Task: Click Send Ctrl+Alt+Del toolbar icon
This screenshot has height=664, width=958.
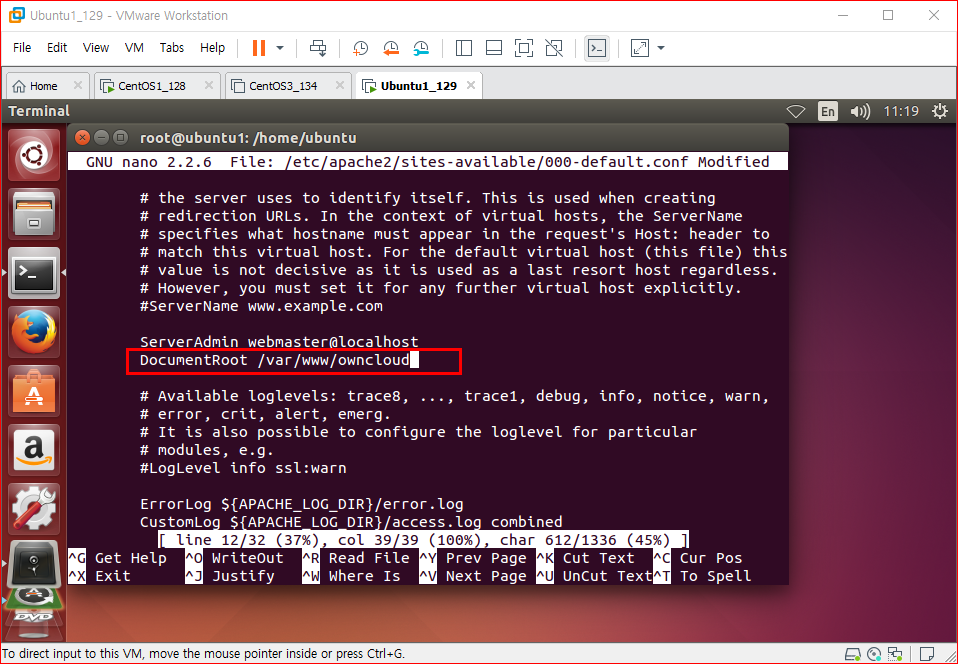Action: 318,48
